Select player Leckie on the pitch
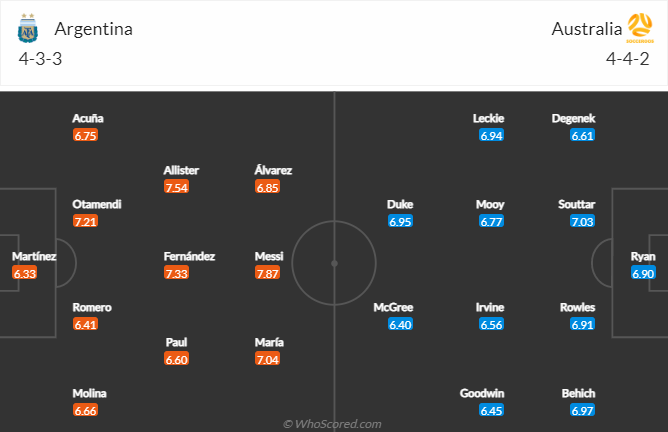Viewport: 668px width, 432px height. [x=489, y=118]
